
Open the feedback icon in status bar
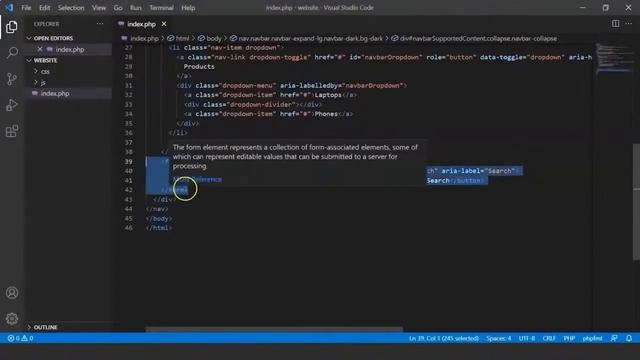[614, 338]
